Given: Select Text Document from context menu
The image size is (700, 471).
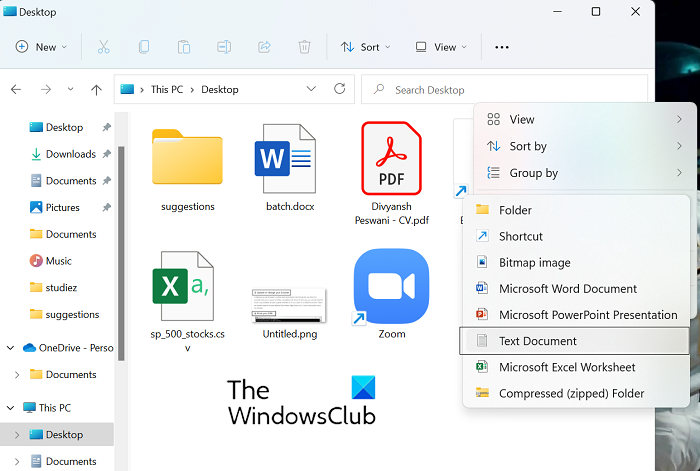Looking at the screenshot, I should (x=537, y=341).
